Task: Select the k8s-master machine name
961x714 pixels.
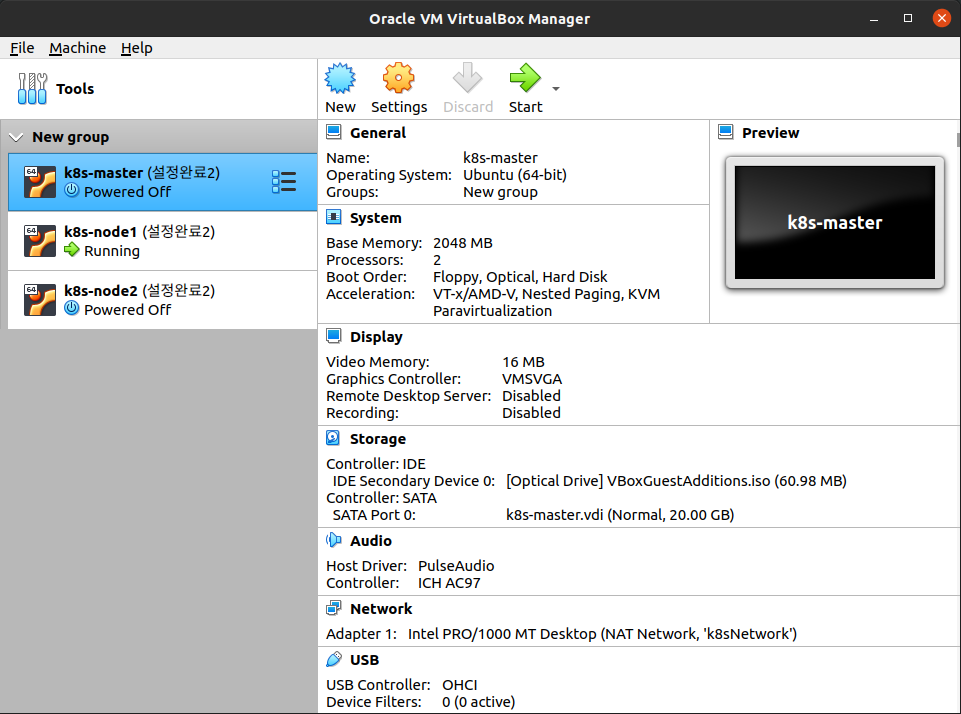Action: (103, 173)
